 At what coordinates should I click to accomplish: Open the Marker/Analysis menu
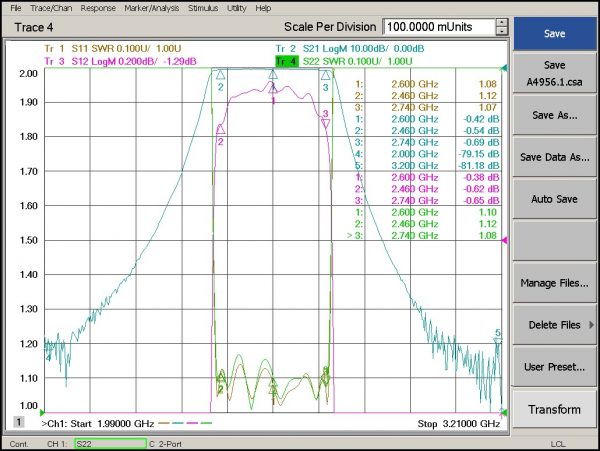(x=150, y=7)
